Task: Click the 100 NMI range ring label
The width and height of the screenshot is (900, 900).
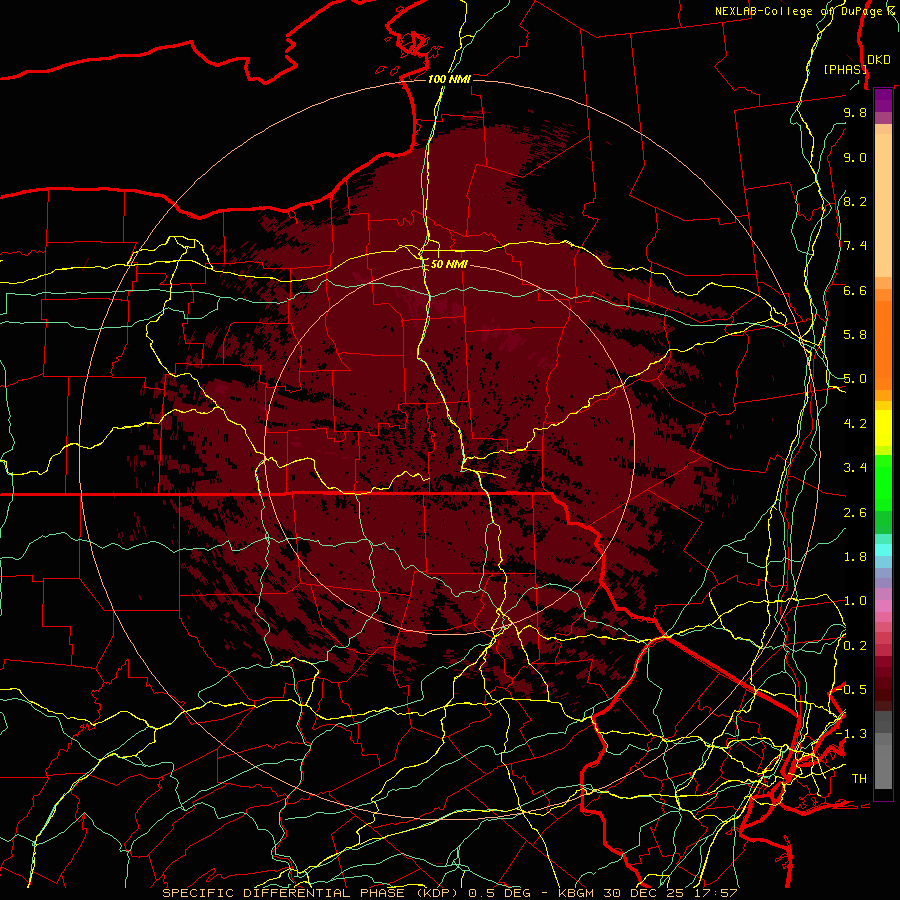Action: point(449,79)
